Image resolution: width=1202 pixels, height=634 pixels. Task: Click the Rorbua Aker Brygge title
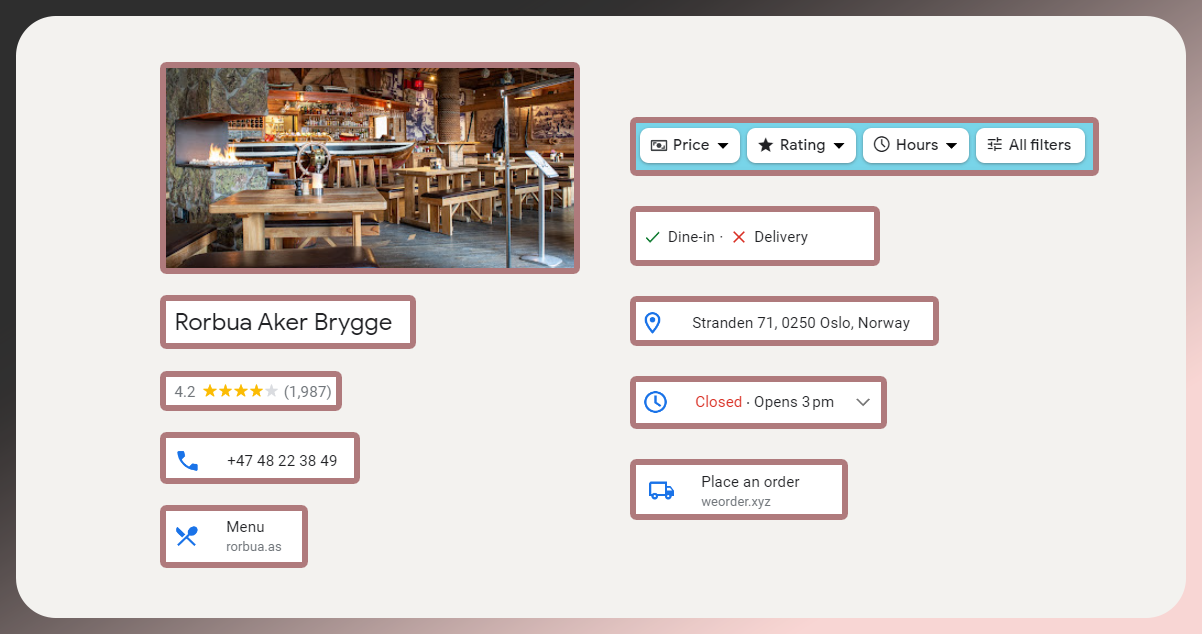coord(284,322)
